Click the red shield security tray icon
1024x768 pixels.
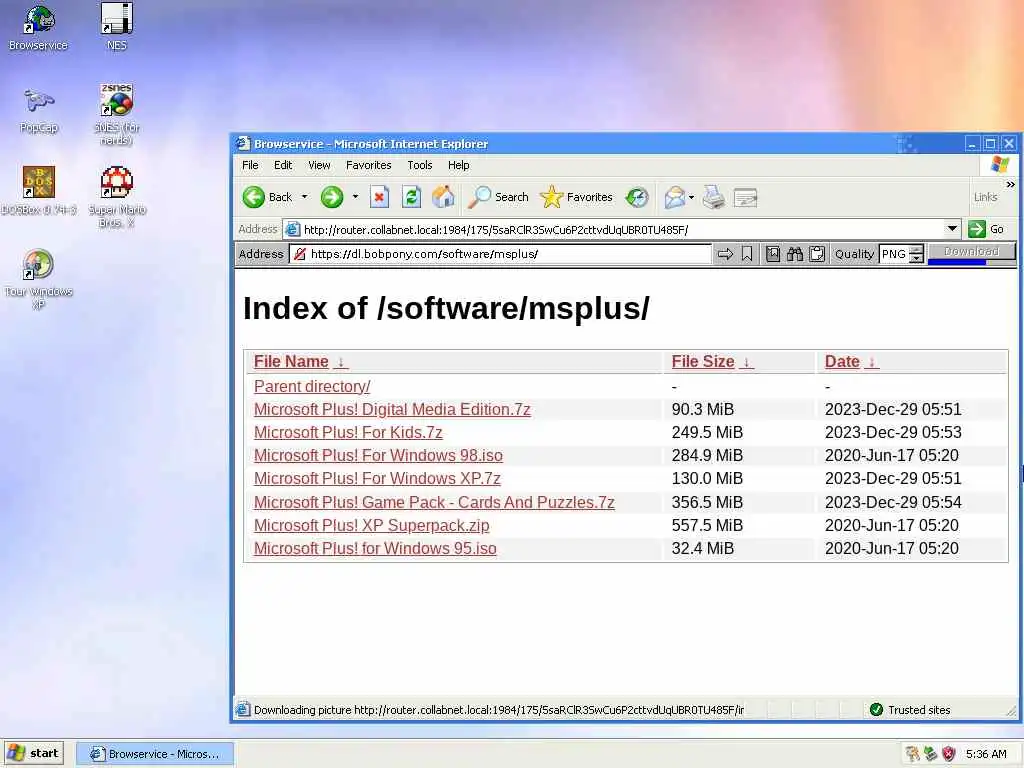[x=949, y=754]
